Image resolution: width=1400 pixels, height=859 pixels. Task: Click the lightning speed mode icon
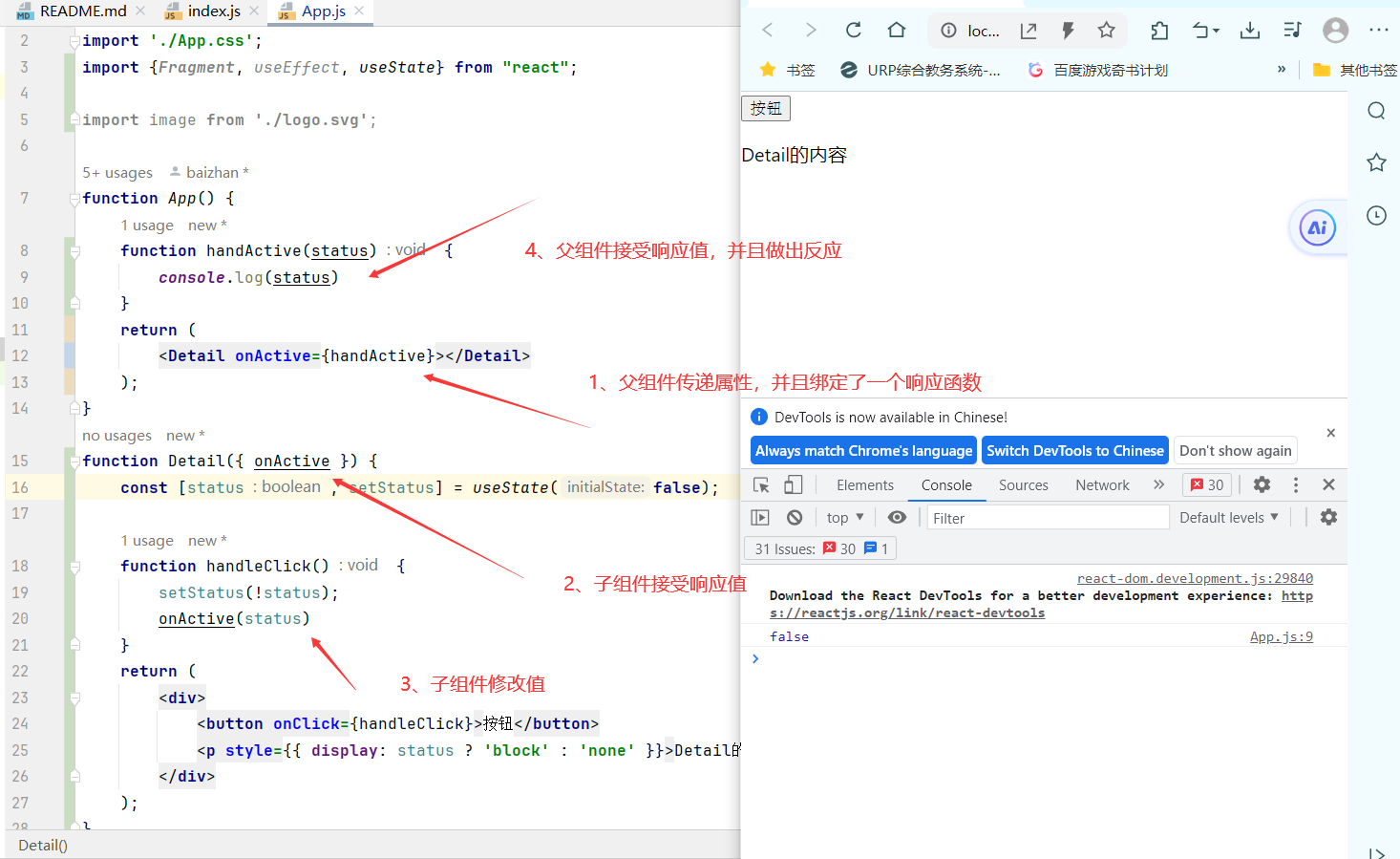pos(1068,31)
